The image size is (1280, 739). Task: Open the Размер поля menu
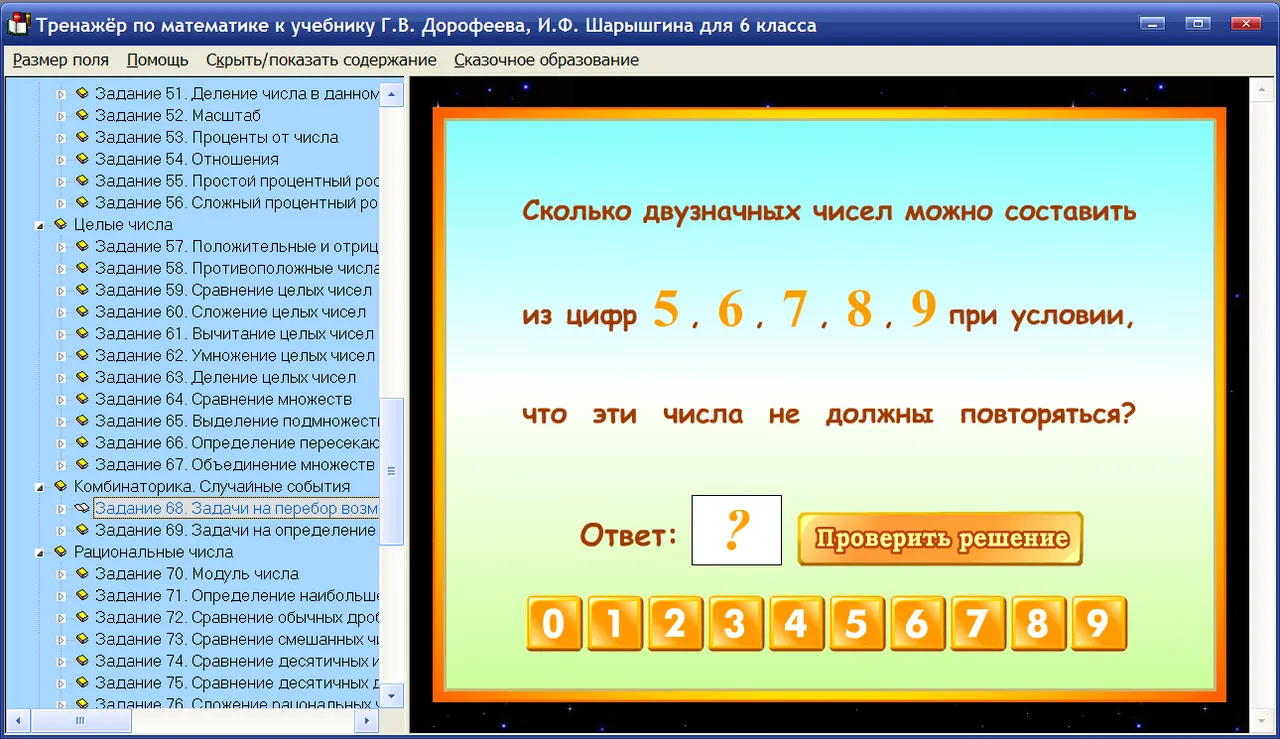coord(61,60)
